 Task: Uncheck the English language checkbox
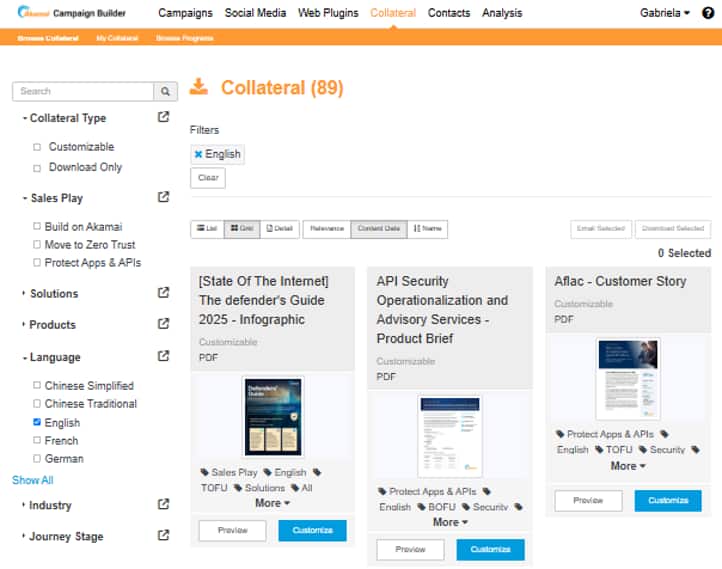pos(37,422)
